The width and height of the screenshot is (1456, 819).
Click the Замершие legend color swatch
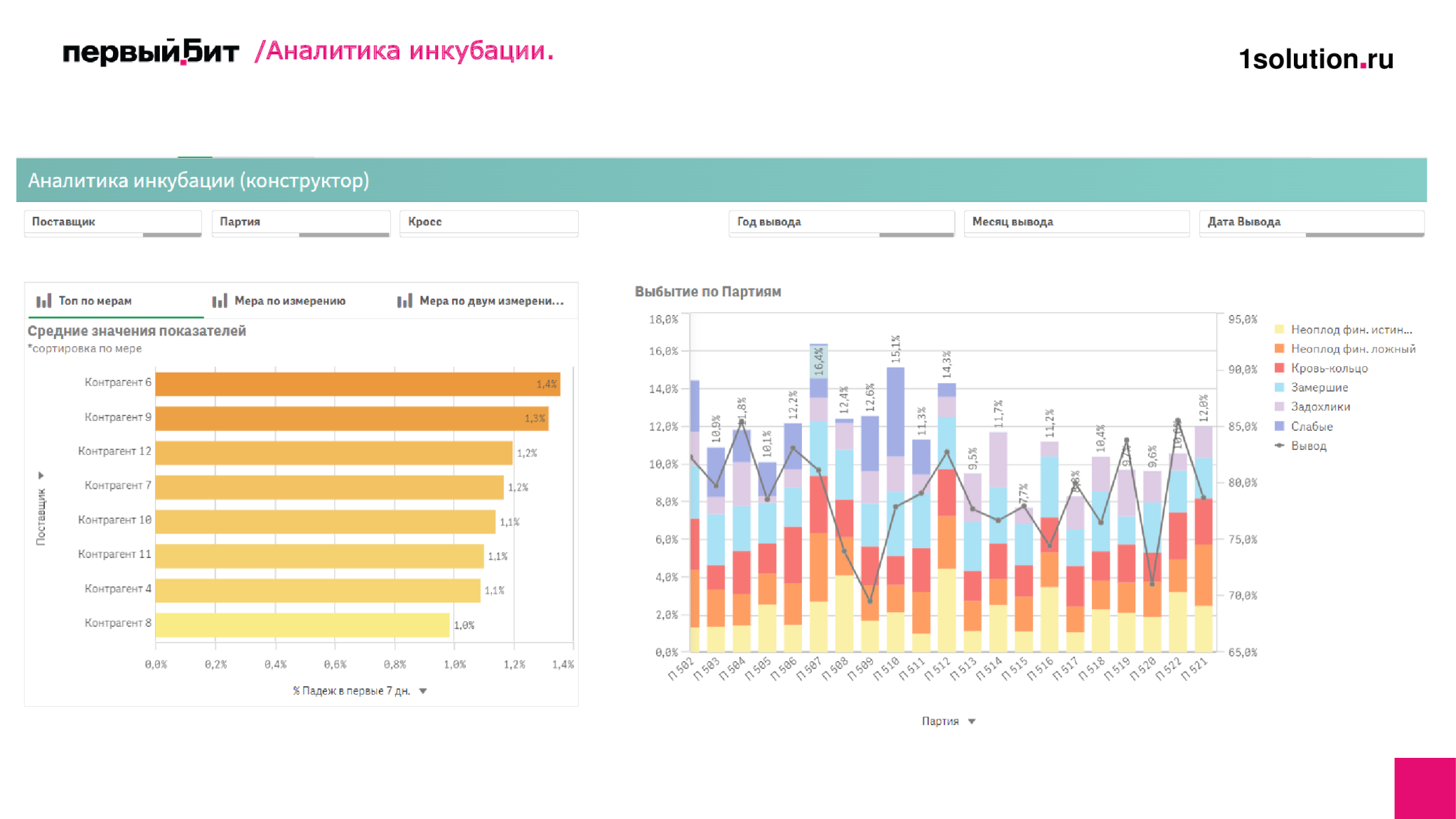coord(1280,387)
